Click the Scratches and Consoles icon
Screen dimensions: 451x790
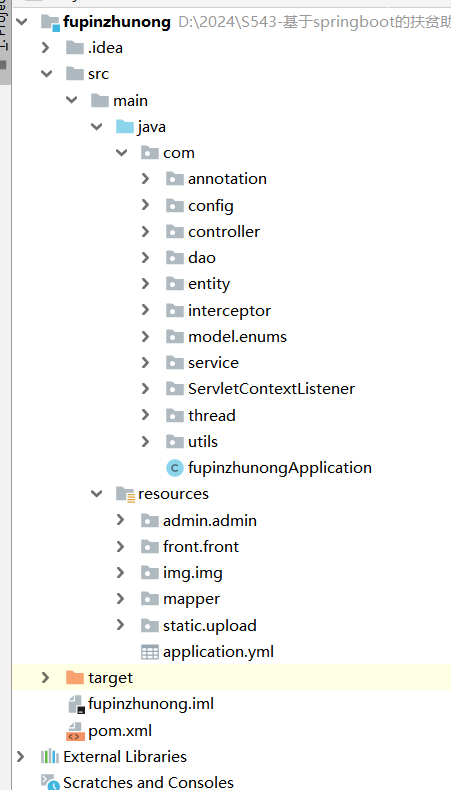pyautogui.click(x=50, y=782)
